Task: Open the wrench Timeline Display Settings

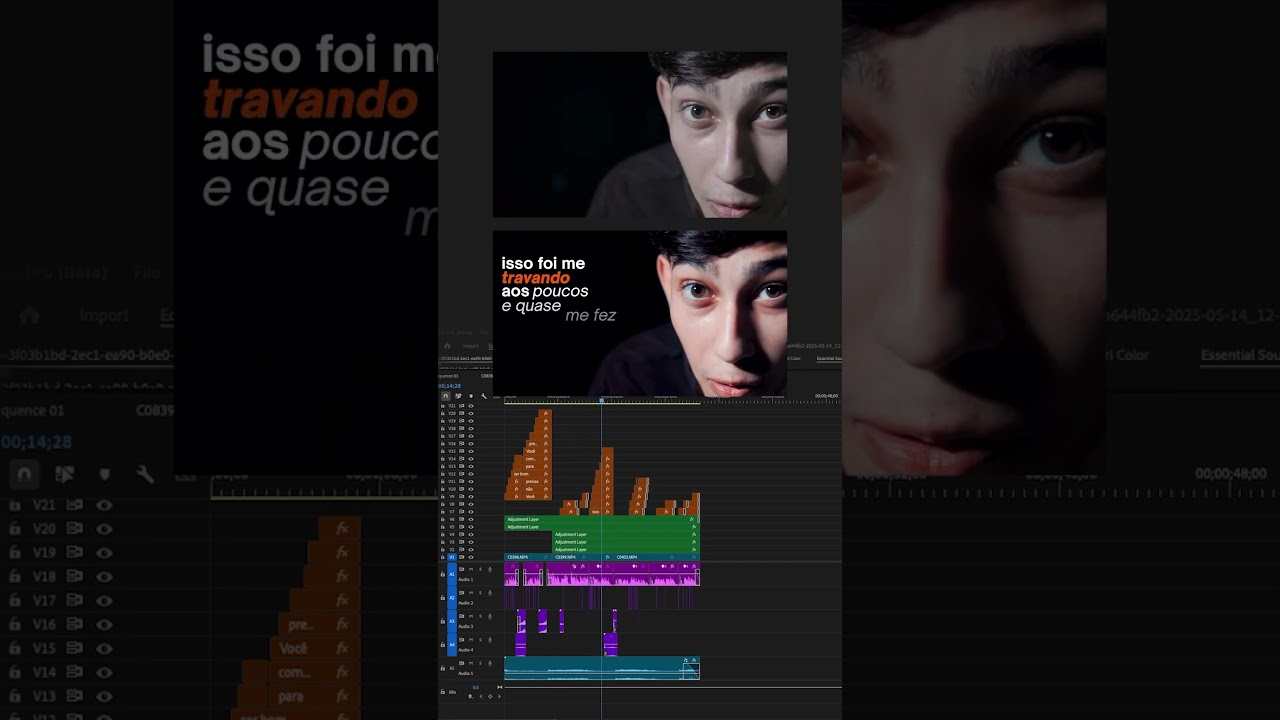Action: (x=484, y=396)
